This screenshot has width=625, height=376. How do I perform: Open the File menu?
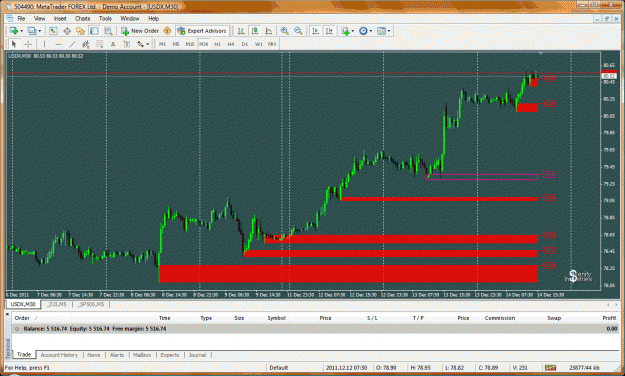(x=21, y=19)
